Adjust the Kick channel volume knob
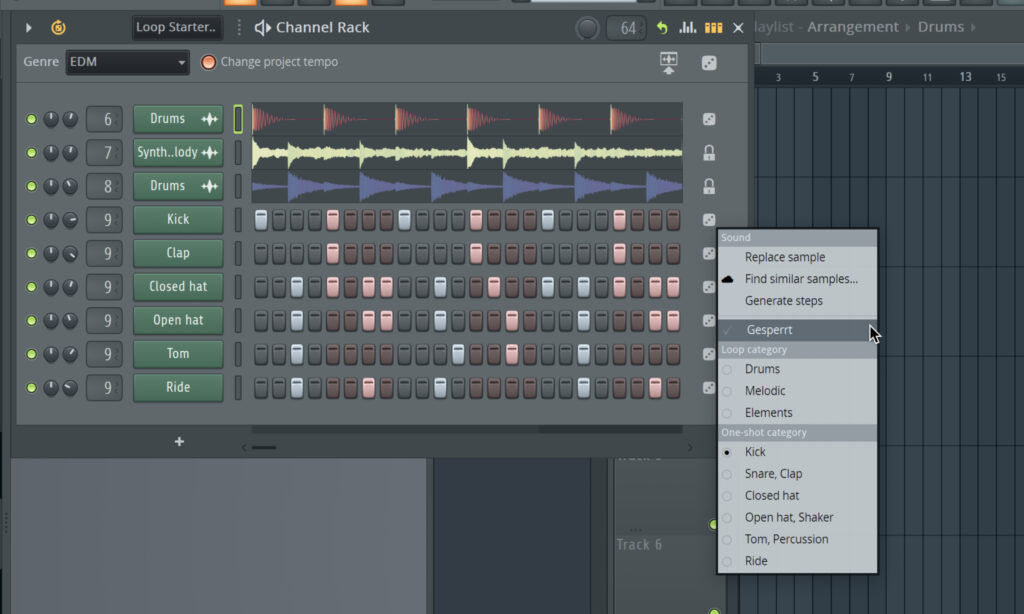This screenshot has width=1024, height=614. click(x=70, y=220)
